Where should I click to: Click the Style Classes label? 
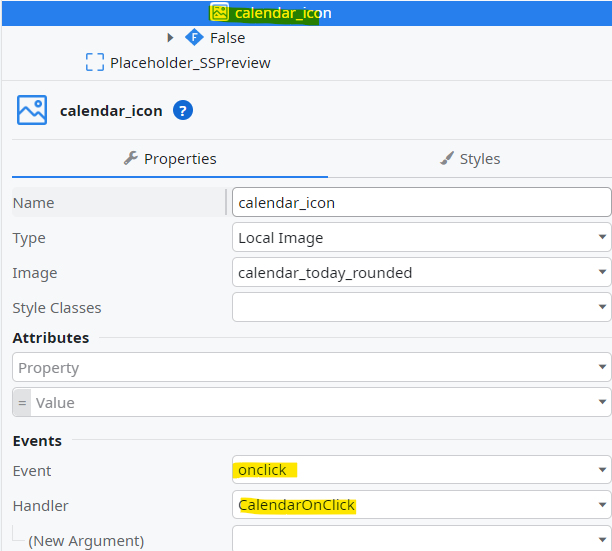[x=57, y=308]
